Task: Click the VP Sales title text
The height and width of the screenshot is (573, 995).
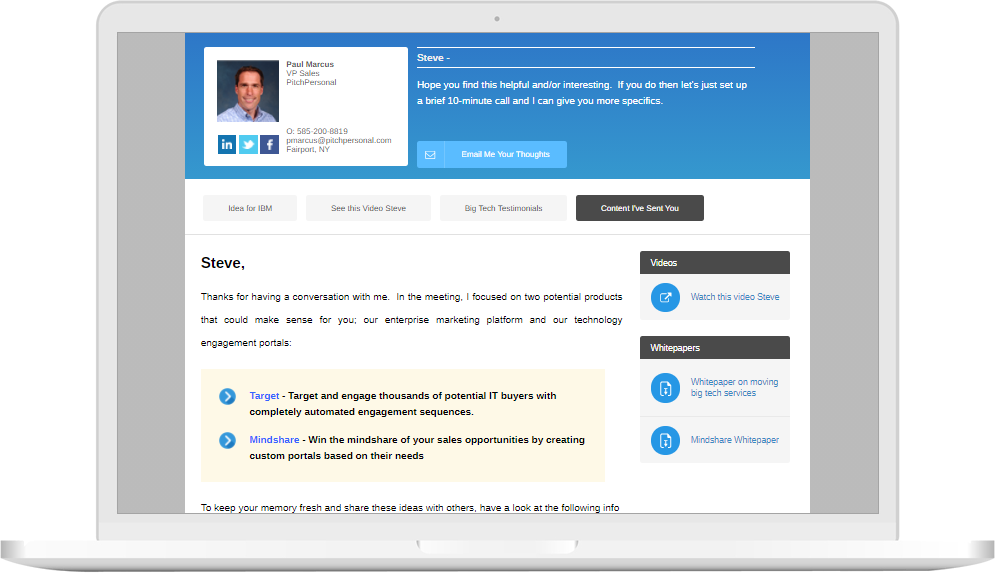Action: [x=303, y=74]
